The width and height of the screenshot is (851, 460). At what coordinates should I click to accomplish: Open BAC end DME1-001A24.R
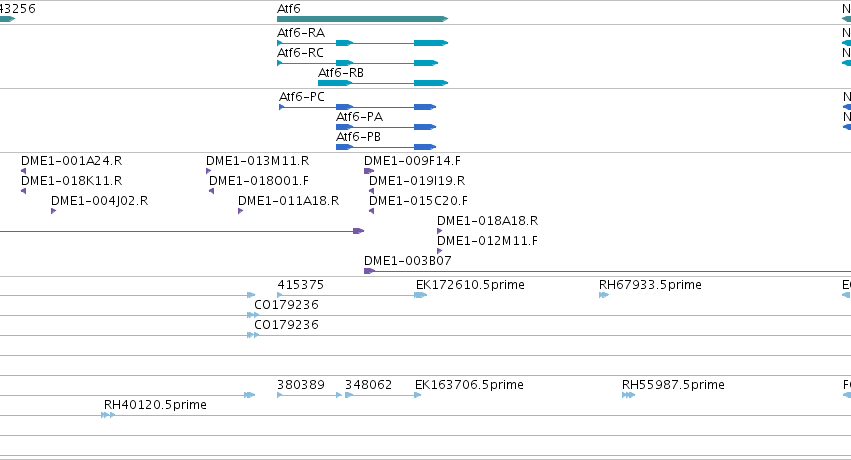(72, 161)
